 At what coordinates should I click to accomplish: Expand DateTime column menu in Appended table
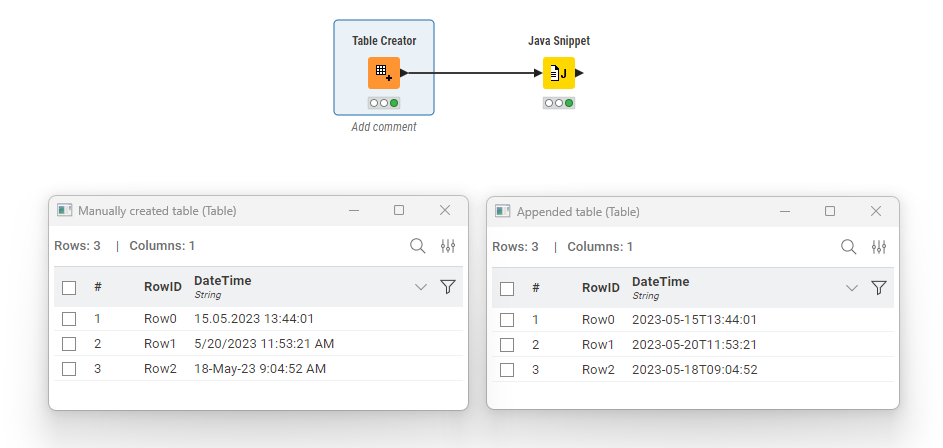(851, 287)
